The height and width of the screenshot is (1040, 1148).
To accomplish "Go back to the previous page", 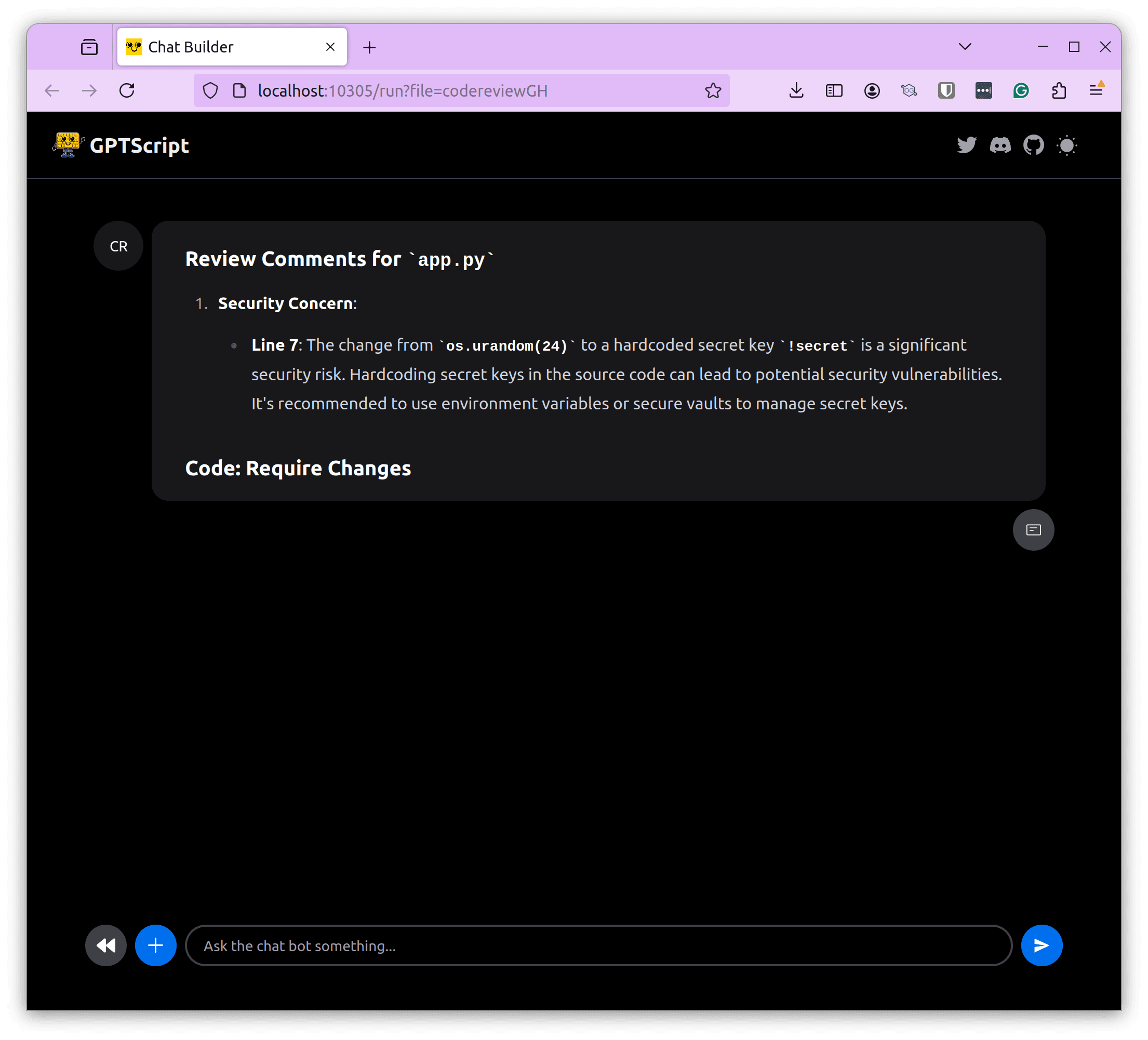I will pyautogui.click(x=52, y=90).
